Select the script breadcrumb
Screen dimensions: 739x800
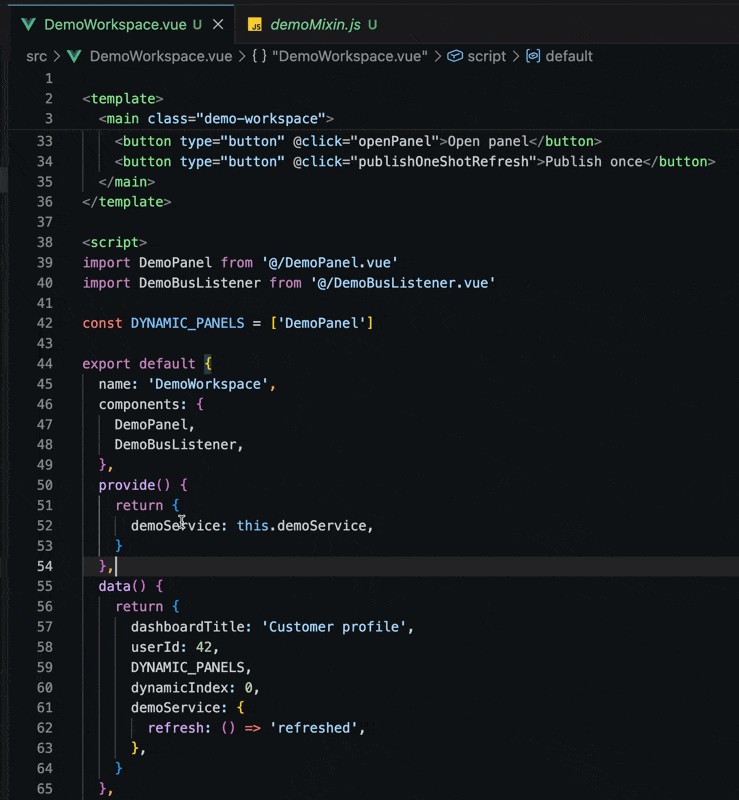tap(486, 56)
